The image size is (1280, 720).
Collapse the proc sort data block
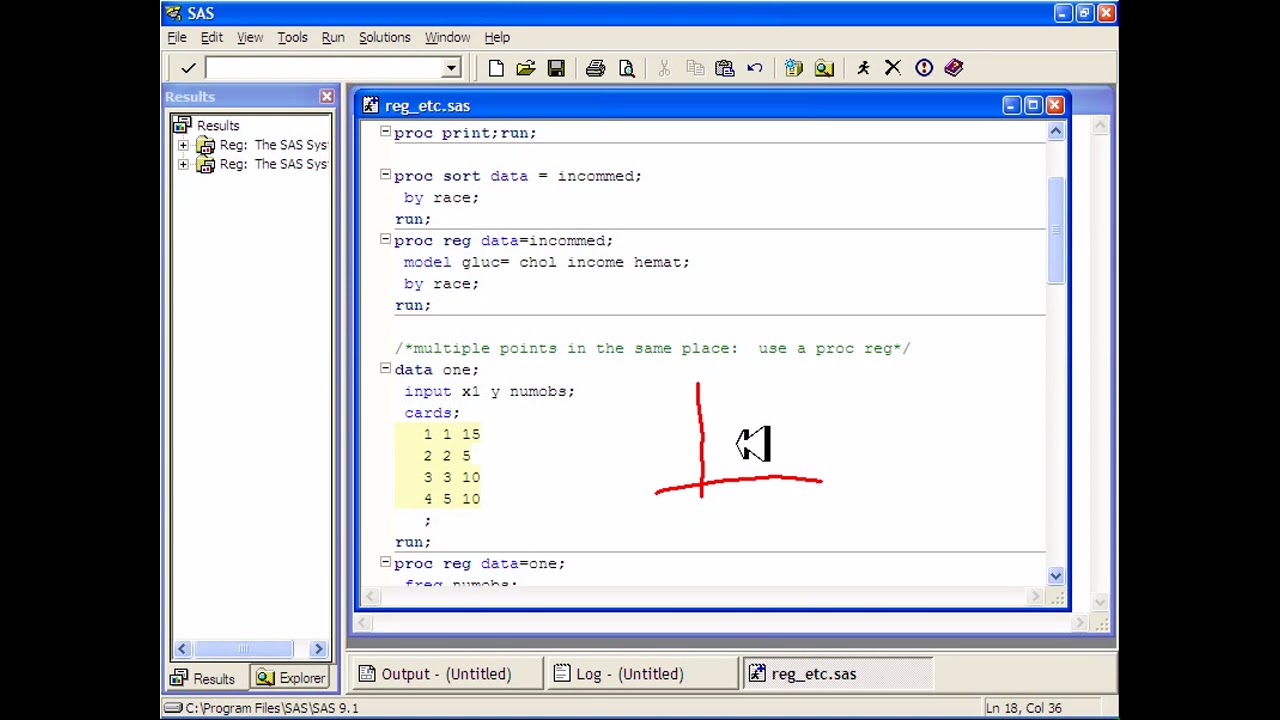click(385, 175)
